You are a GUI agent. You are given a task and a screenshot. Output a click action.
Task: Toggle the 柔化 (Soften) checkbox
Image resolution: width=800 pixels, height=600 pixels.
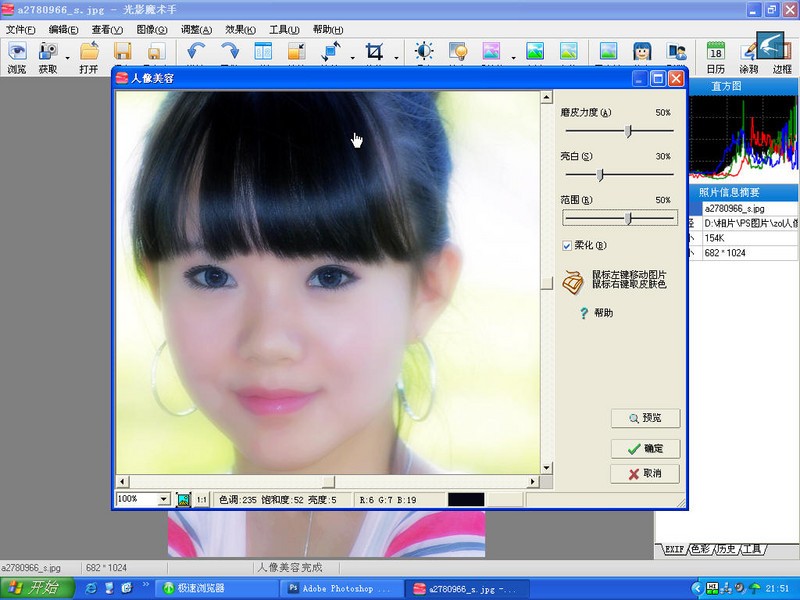(x=567, y=245)
